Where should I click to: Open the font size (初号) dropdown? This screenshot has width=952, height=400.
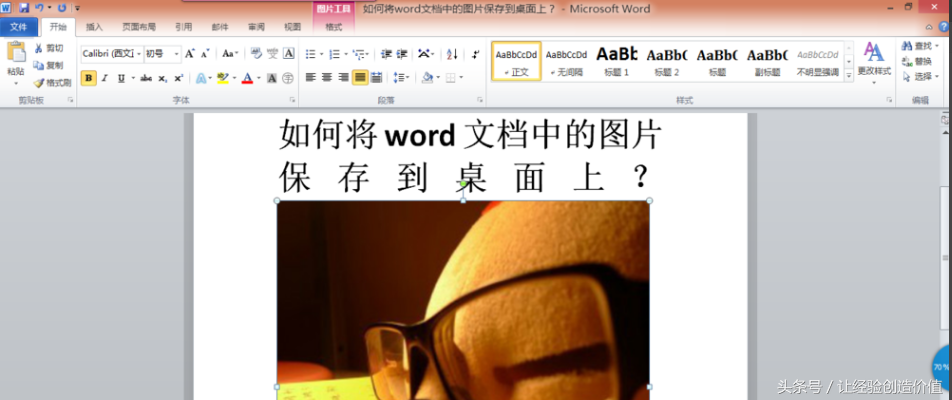[x=177, y=54]
